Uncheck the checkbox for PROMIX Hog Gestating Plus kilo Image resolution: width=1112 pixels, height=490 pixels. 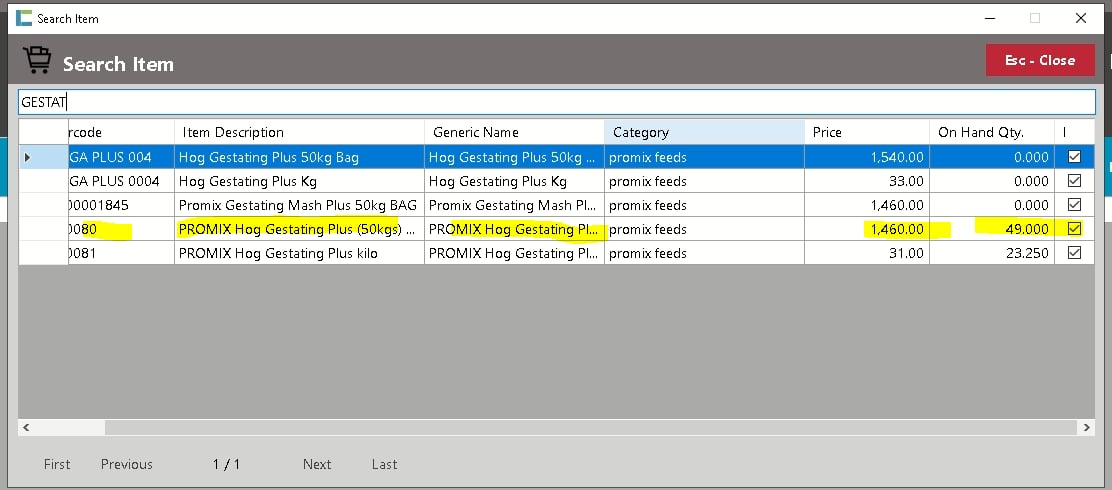tap(1074, 253)
